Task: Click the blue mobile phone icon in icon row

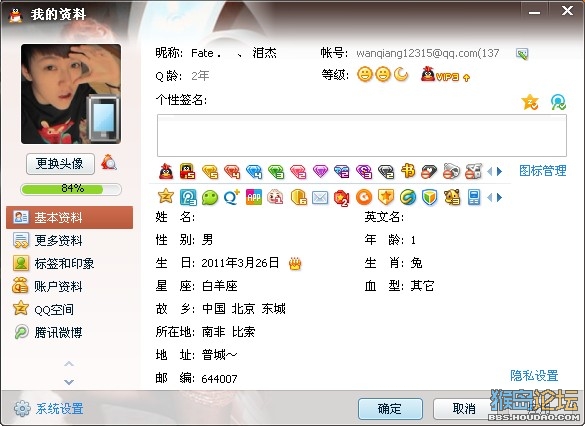Action: [x=474, y=197]
